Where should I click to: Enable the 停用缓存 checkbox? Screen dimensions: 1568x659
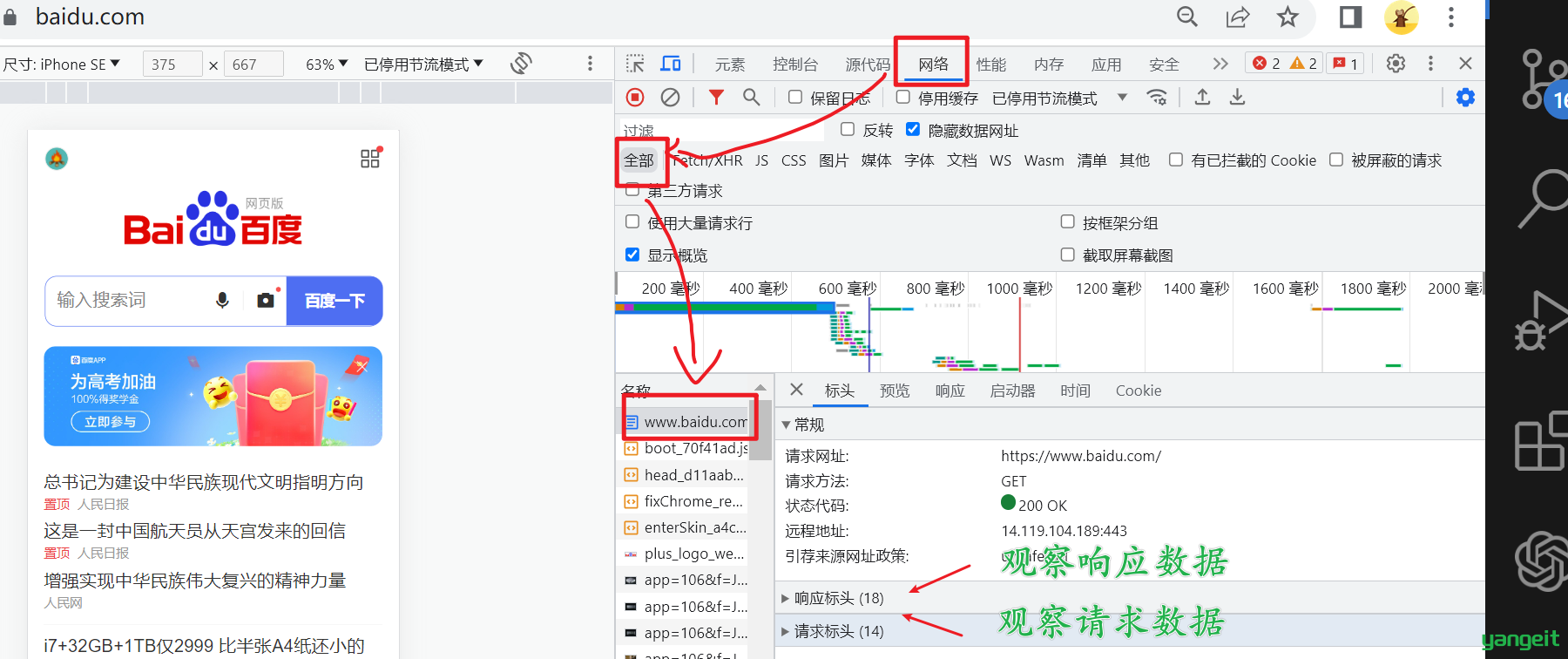coord(903,97)
